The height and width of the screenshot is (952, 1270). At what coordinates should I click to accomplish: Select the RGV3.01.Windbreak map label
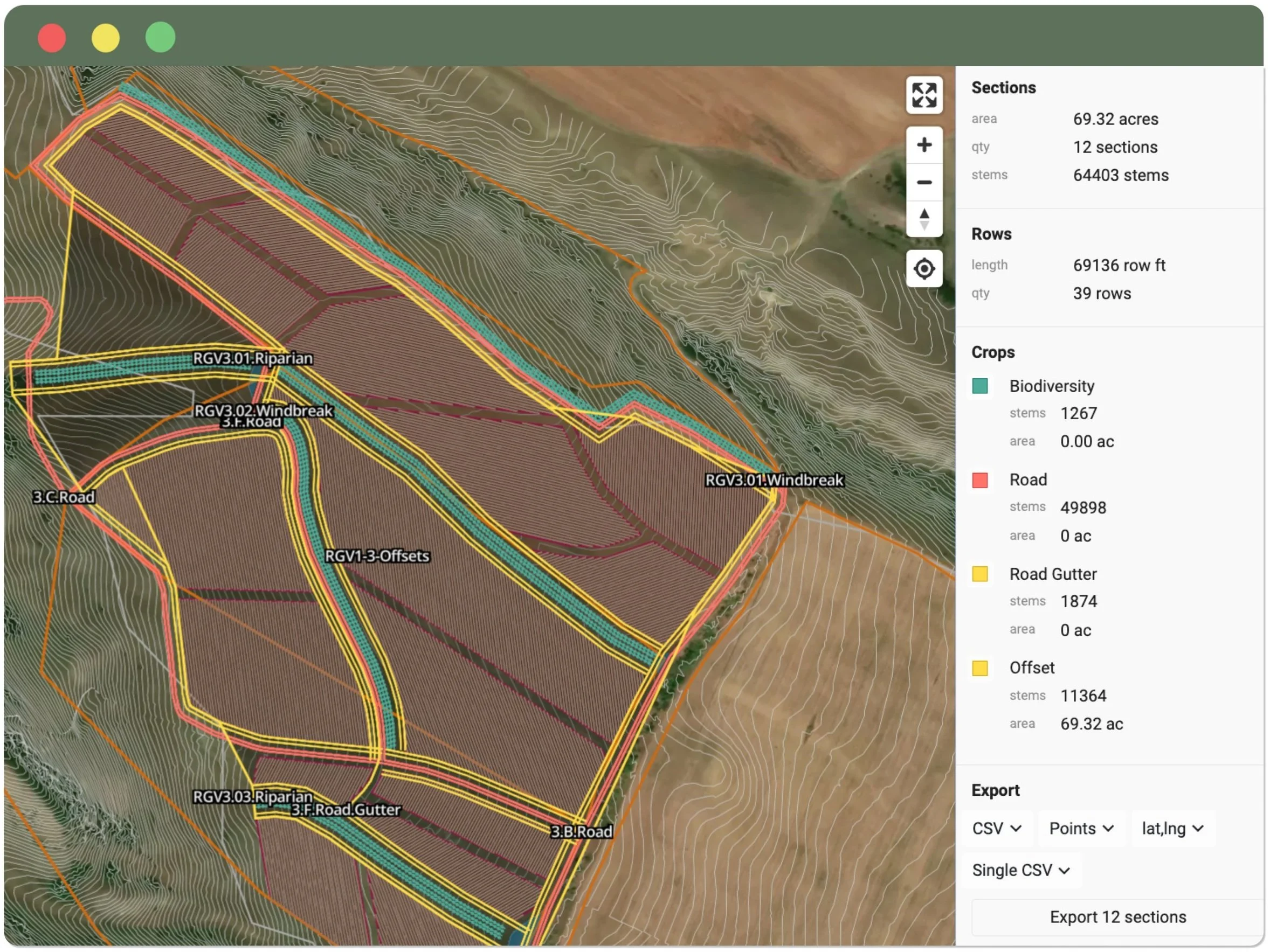[x=774, y=480]
